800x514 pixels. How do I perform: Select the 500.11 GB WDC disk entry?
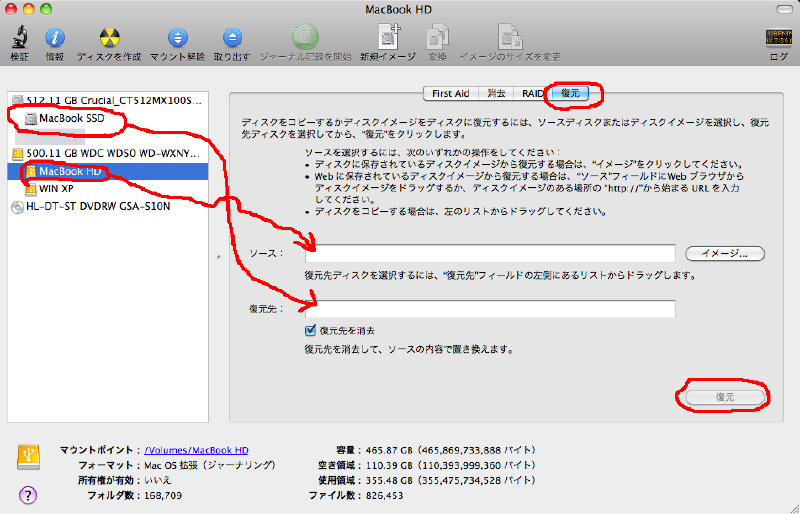(x=108, y=153)
